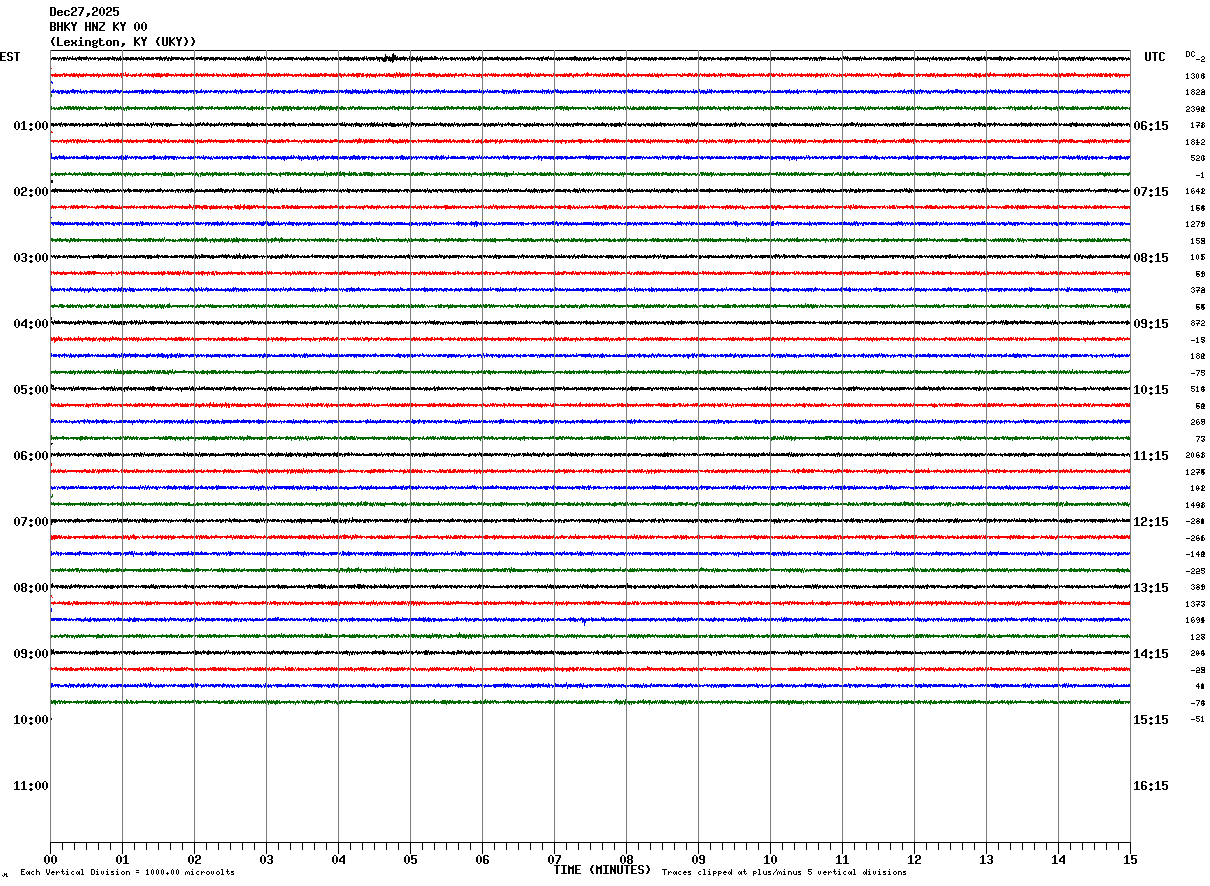Click the 01:00 EST row label

pyautogui.click(x=30, y=126)
